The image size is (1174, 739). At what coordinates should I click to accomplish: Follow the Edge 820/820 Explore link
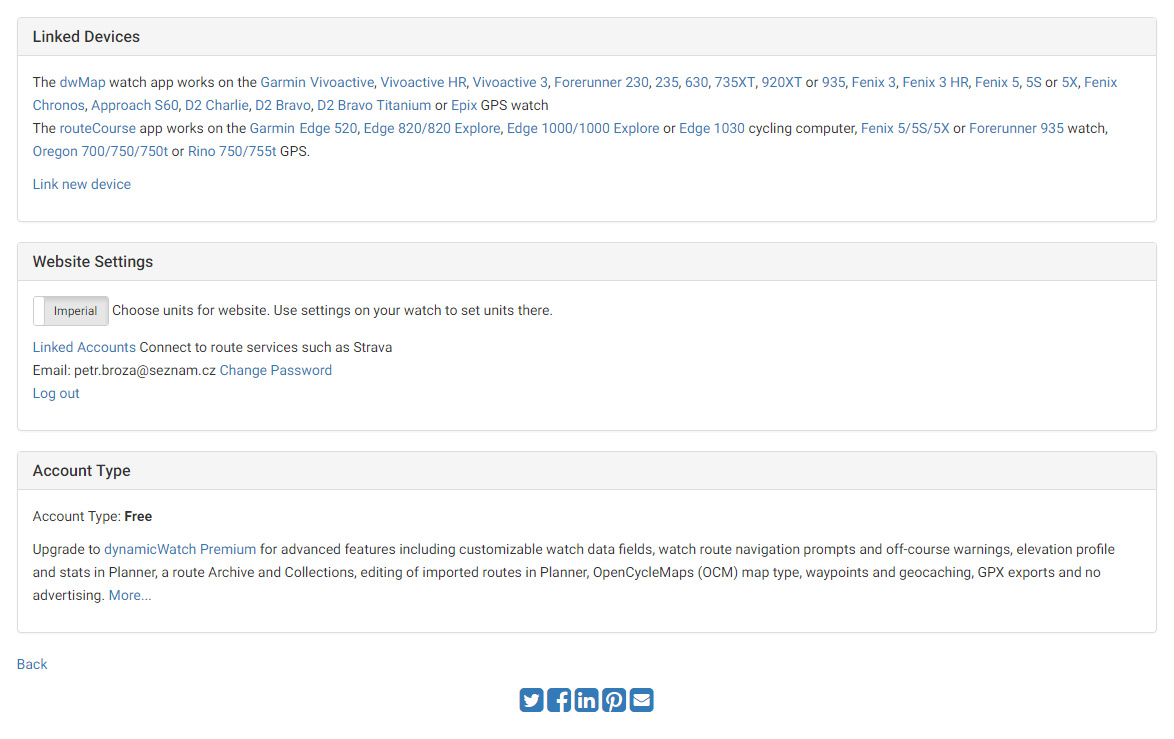pos(432,129)
